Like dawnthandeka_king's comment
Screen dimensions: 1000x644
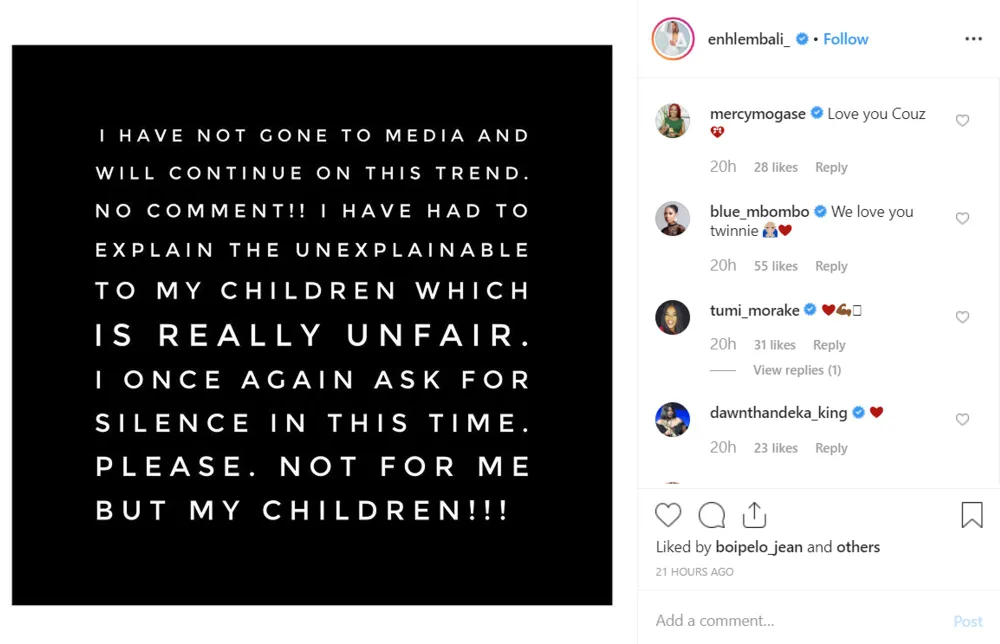(x=962, y=420)
